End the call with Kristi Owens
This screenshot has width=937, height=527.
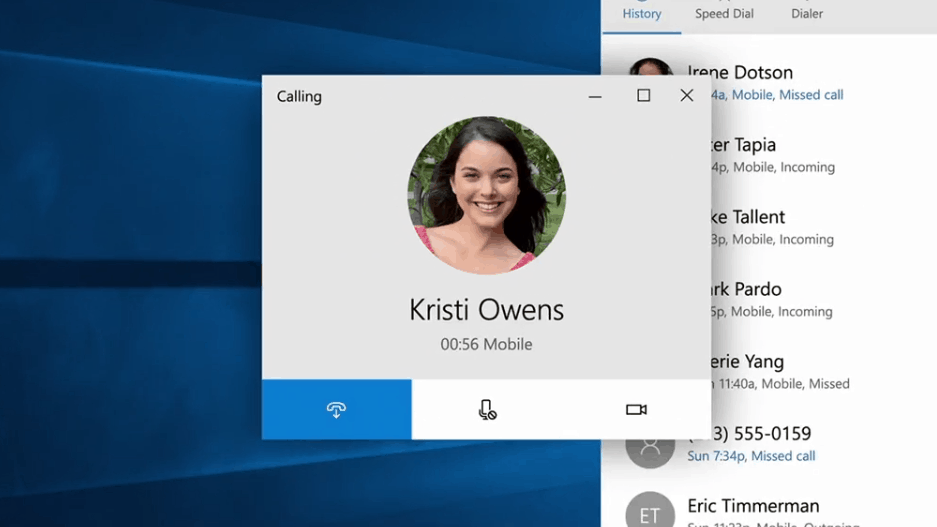(336, 410)
